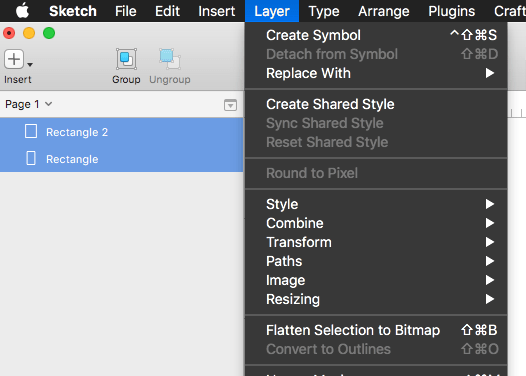Choose Create Shared Style
Image resolution: width=526 pixels, height=376 pixels.
(376, 104)
